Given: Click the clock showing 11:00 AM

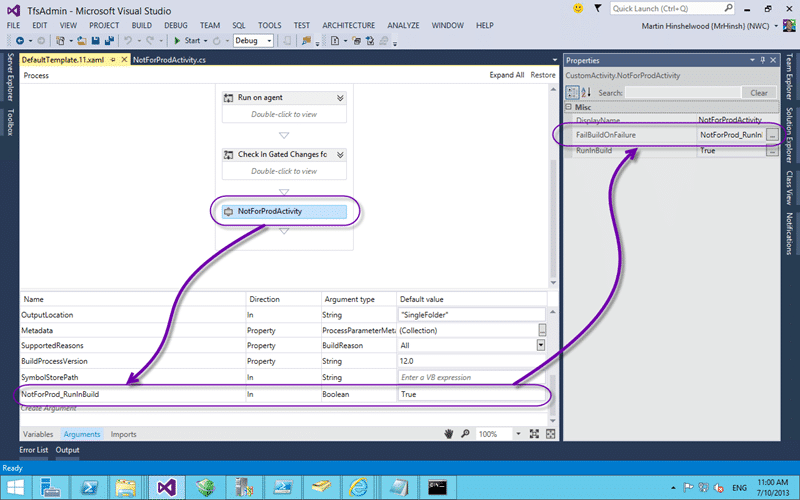Looking at the screenshot, I should pyautogui.click(x=773, y=482).
